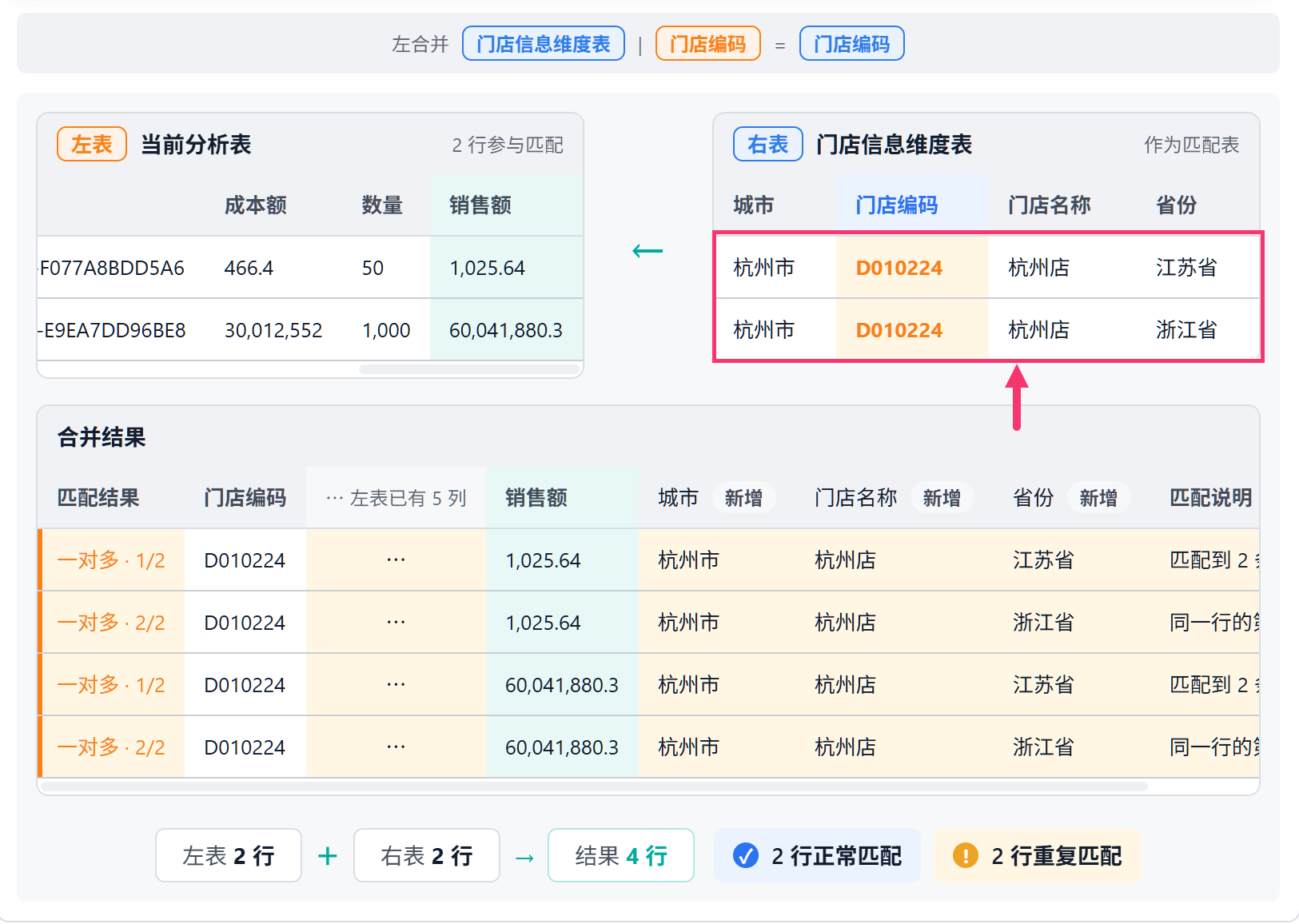Select the blue 门店编码 key tag

(852, 44)
